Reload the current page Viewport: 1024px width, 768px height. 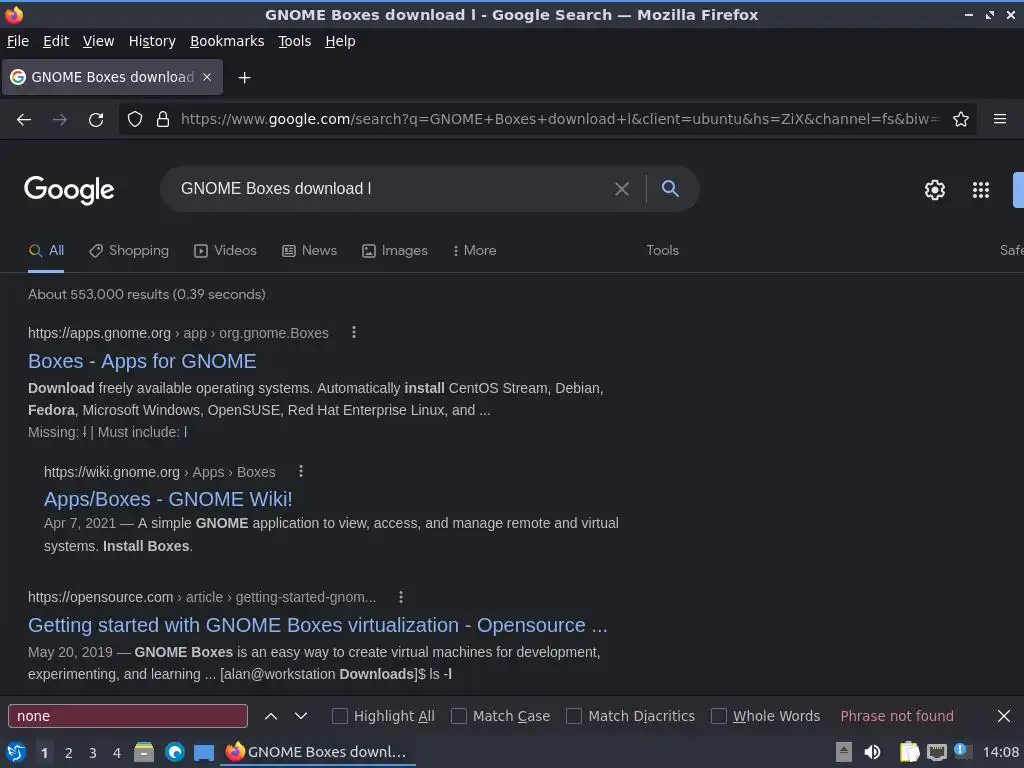point(96,120)
